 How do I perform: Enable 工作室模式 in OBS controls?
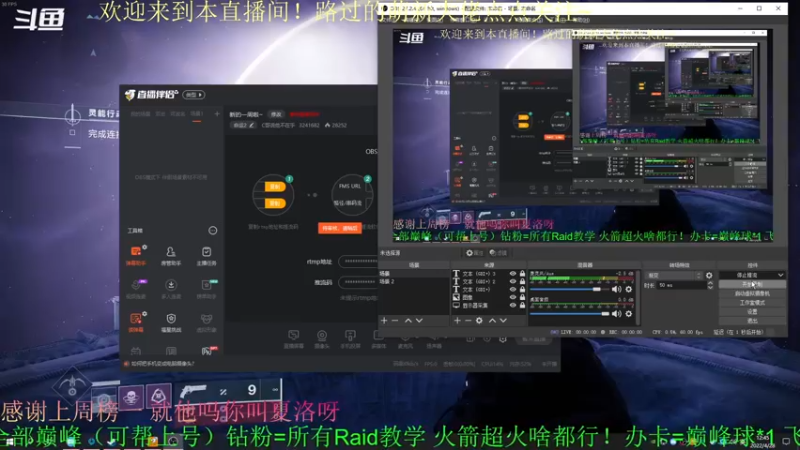point(752,303)
